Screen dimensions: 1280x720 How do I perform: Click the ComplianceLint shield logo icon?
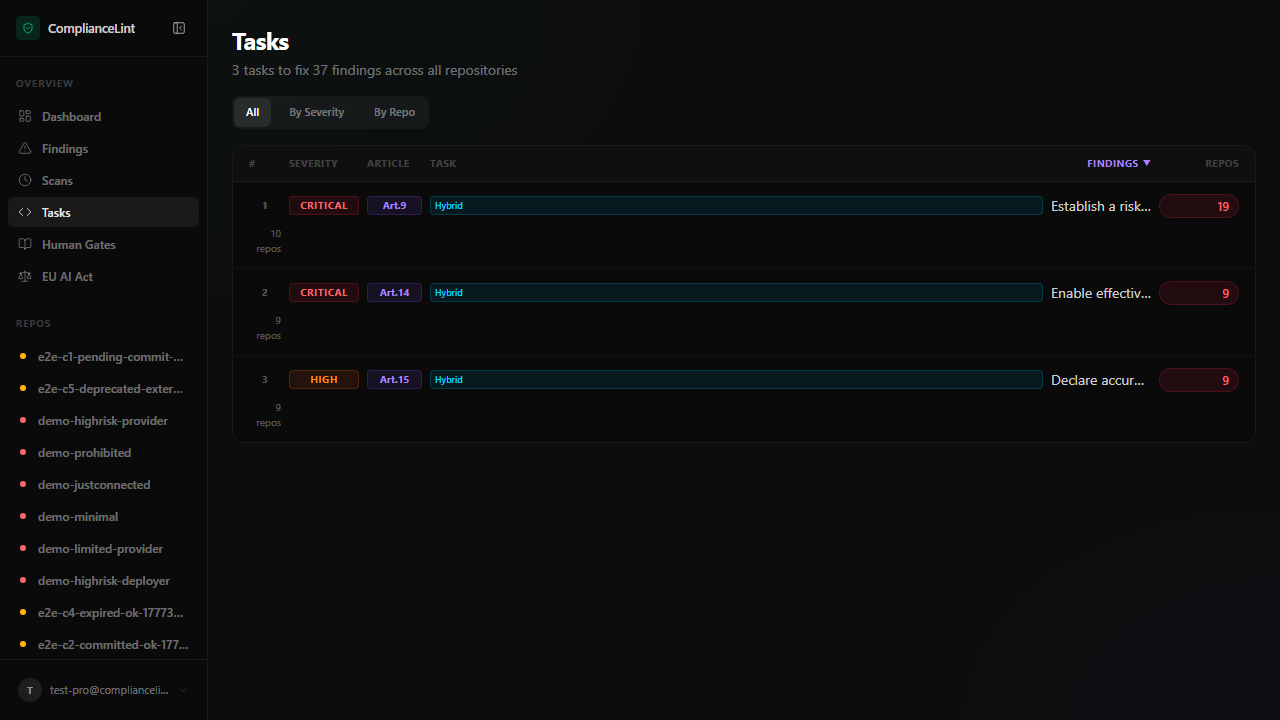coord(28,28)
